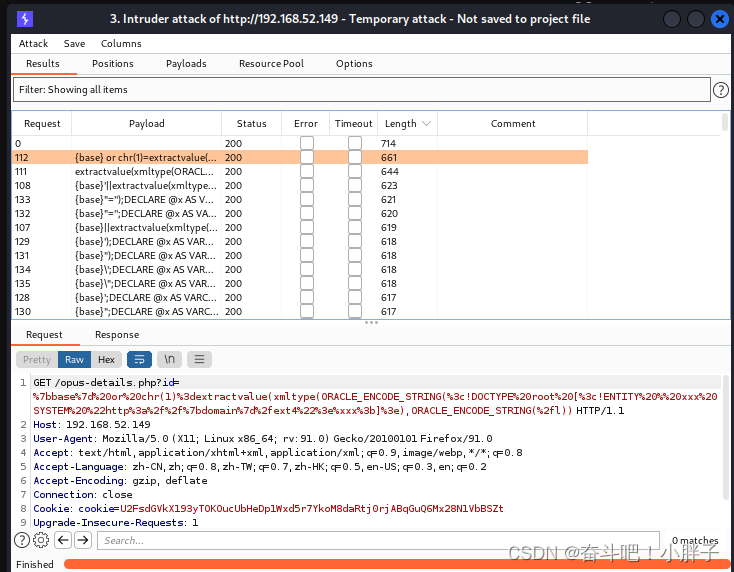
Task: Click the Finished status text
Action: pos(35,565)
